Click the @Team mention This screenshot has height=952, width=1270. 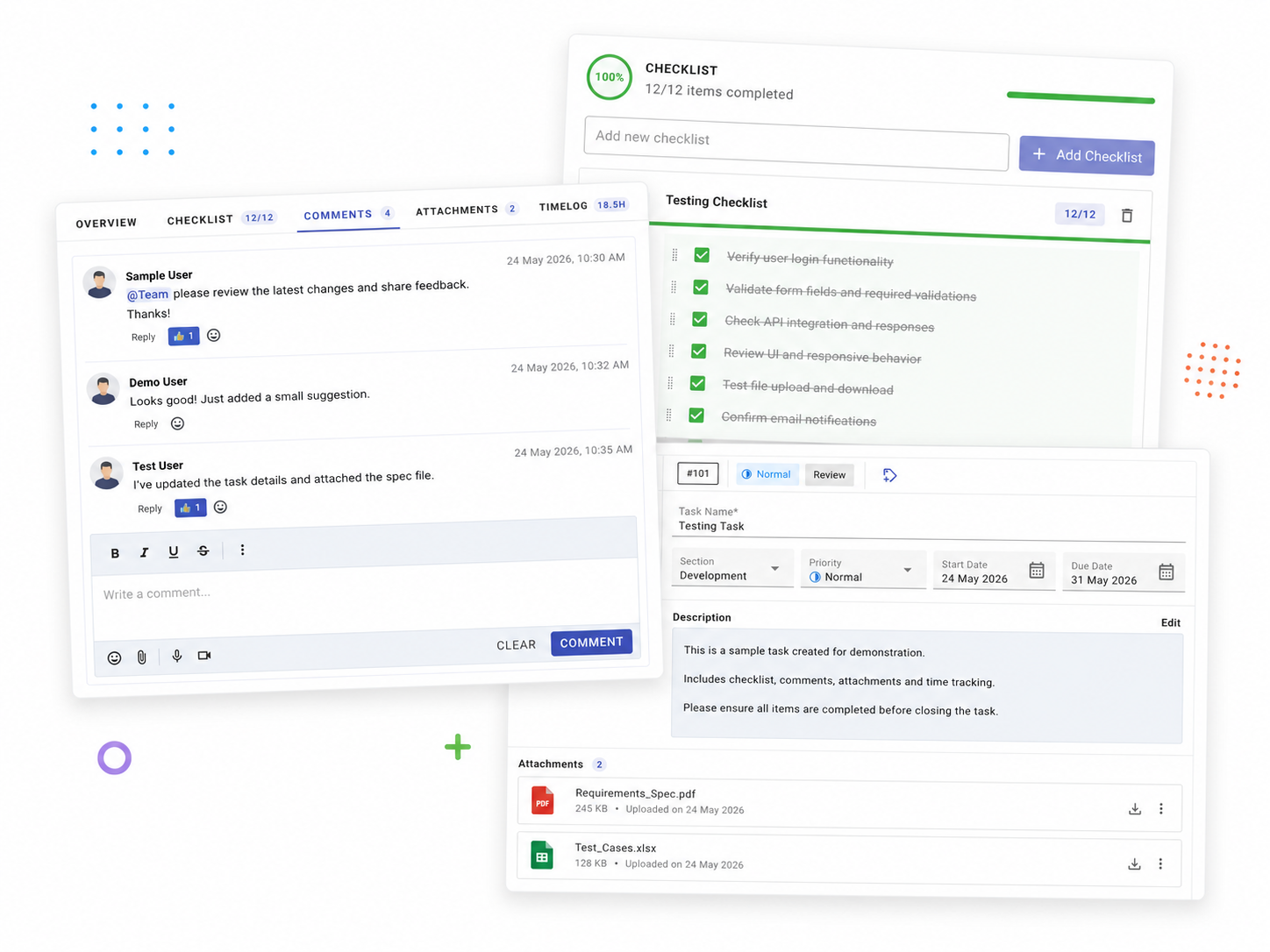tap(147, 295)
